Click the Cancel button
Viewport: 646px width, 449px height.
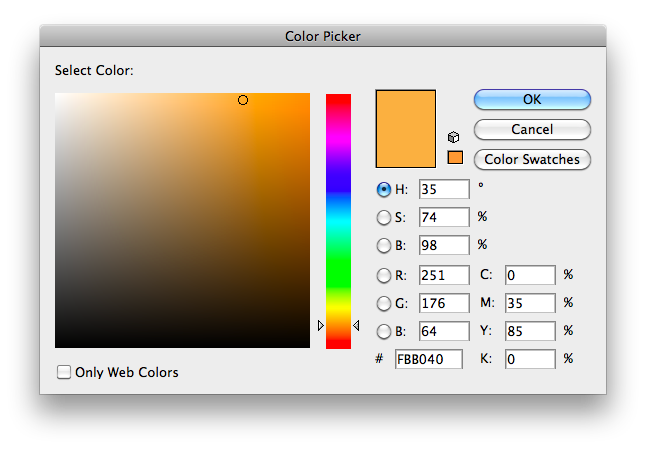532,129
